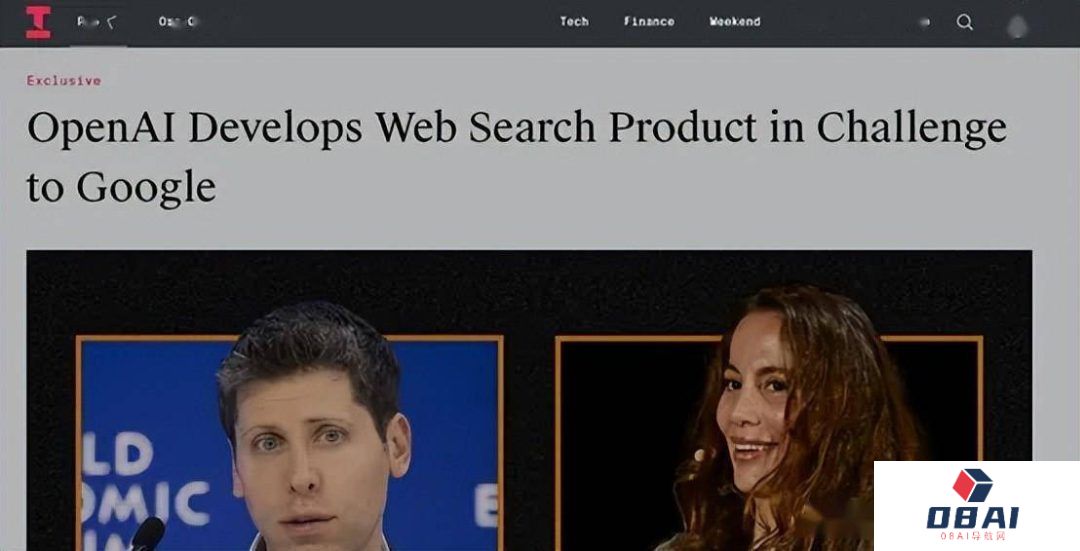The image size is (1080, 551).
Task: Click the OBAI red-blue cube logo
Action: (x=972, y=484)
